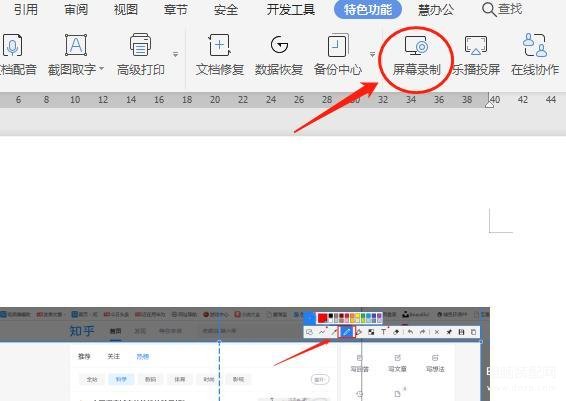Pick the large red color swatch

coord(322,318)
